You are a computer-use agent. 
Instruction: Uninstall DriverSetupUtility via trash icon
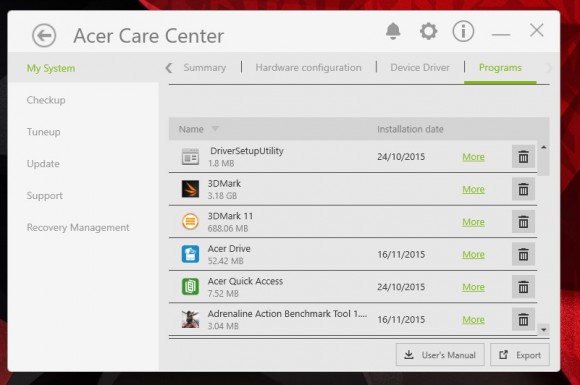(523, 157)
